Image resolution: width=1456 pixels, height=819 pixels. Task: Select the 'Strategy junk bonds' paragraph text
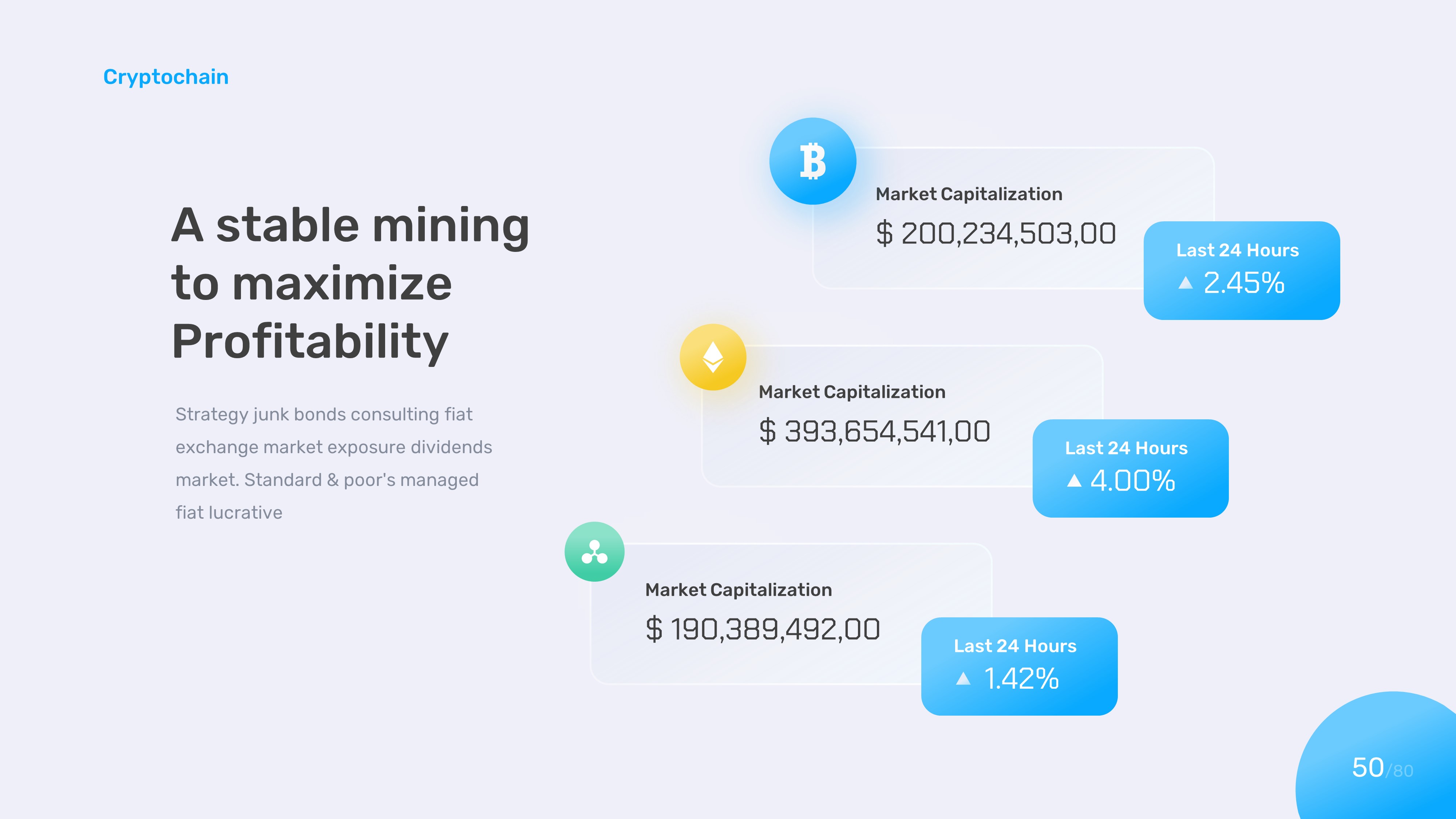333,463
